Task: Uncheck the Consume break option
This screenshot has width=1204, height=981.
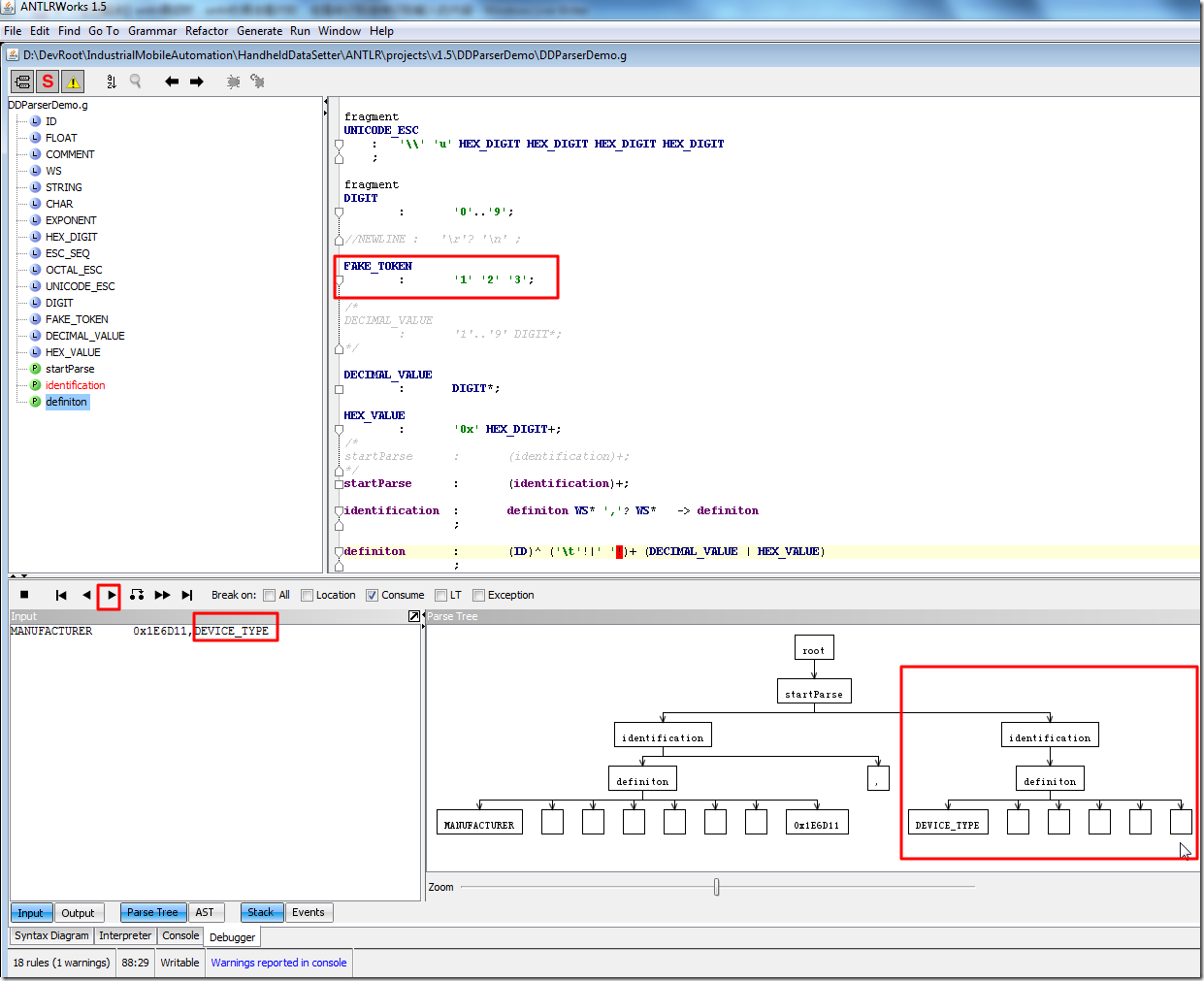Action: coord(372,595)
